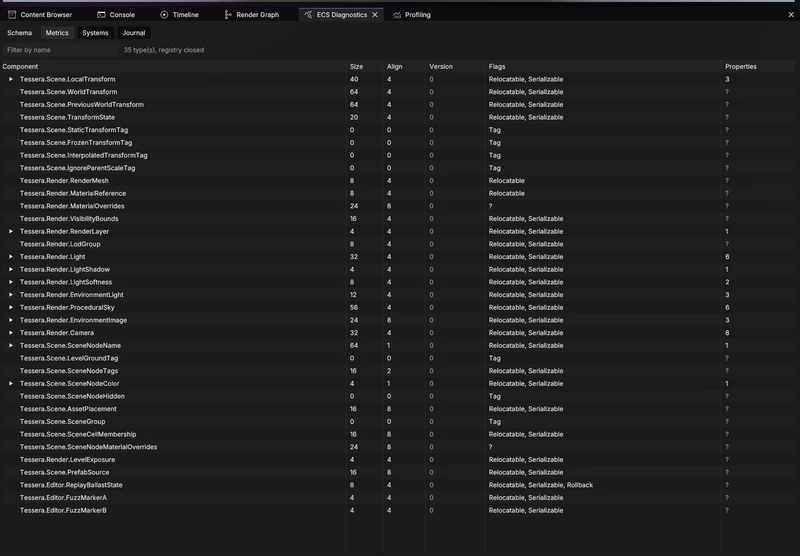Select Tessera.Scene.FrozenTransformTag row
Viewport: 800px width, 556px height.
(400, 142)
